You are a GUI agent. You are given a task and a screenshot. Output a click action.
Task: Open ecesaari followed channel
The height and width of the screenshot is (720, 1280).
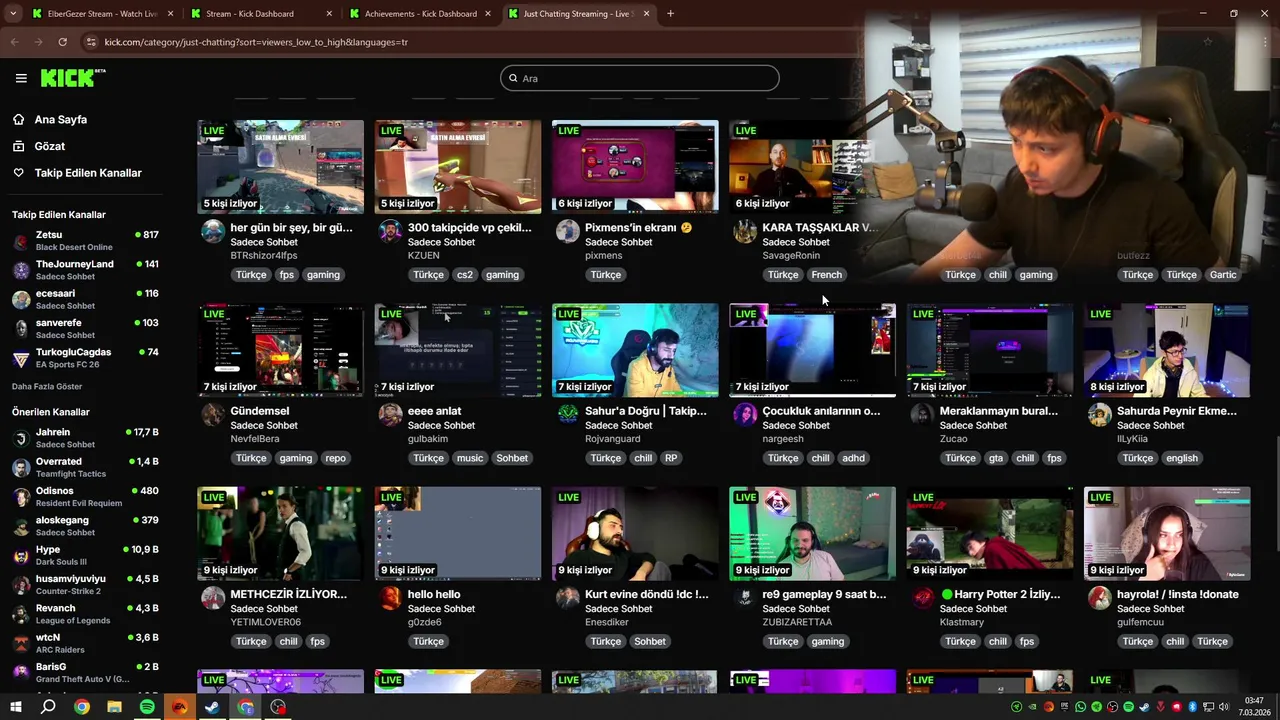86,299
